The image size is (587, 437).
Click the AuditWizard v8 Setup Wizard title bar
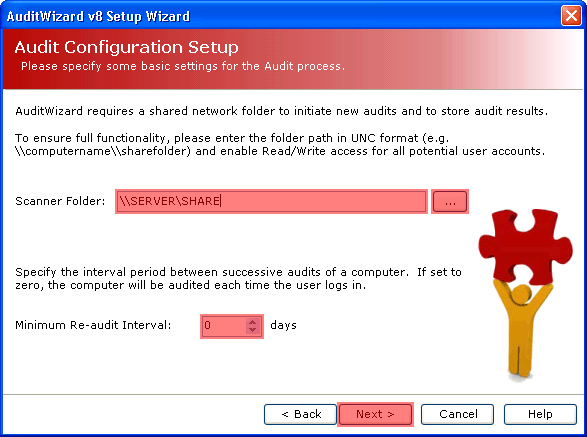[x=281, y=16]
